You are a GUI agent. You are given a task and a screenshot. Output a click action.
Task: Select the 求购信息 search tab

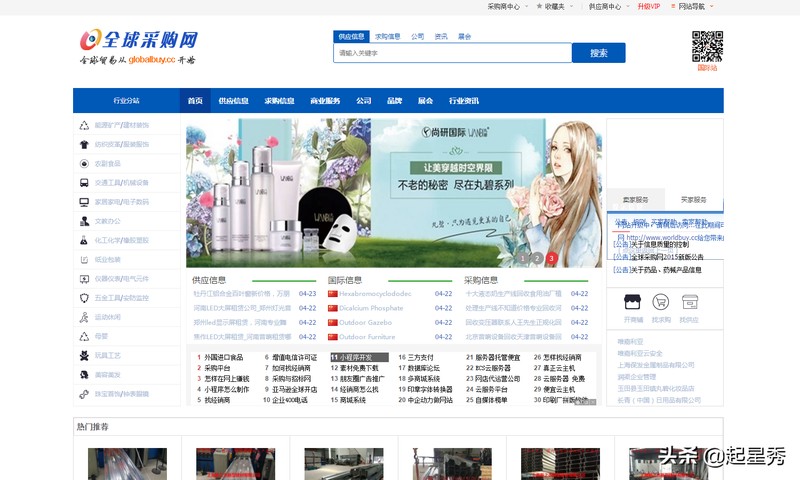pyautogui.click(x=388, y=37)
